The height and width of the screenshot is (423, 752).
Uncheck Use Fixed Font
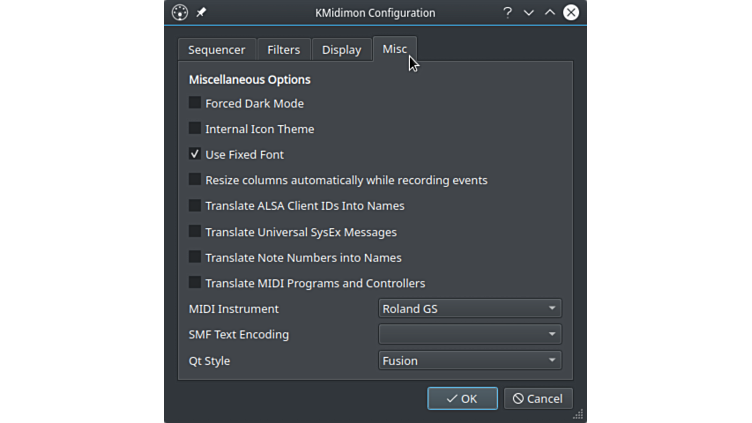click(x=195, y=155)
